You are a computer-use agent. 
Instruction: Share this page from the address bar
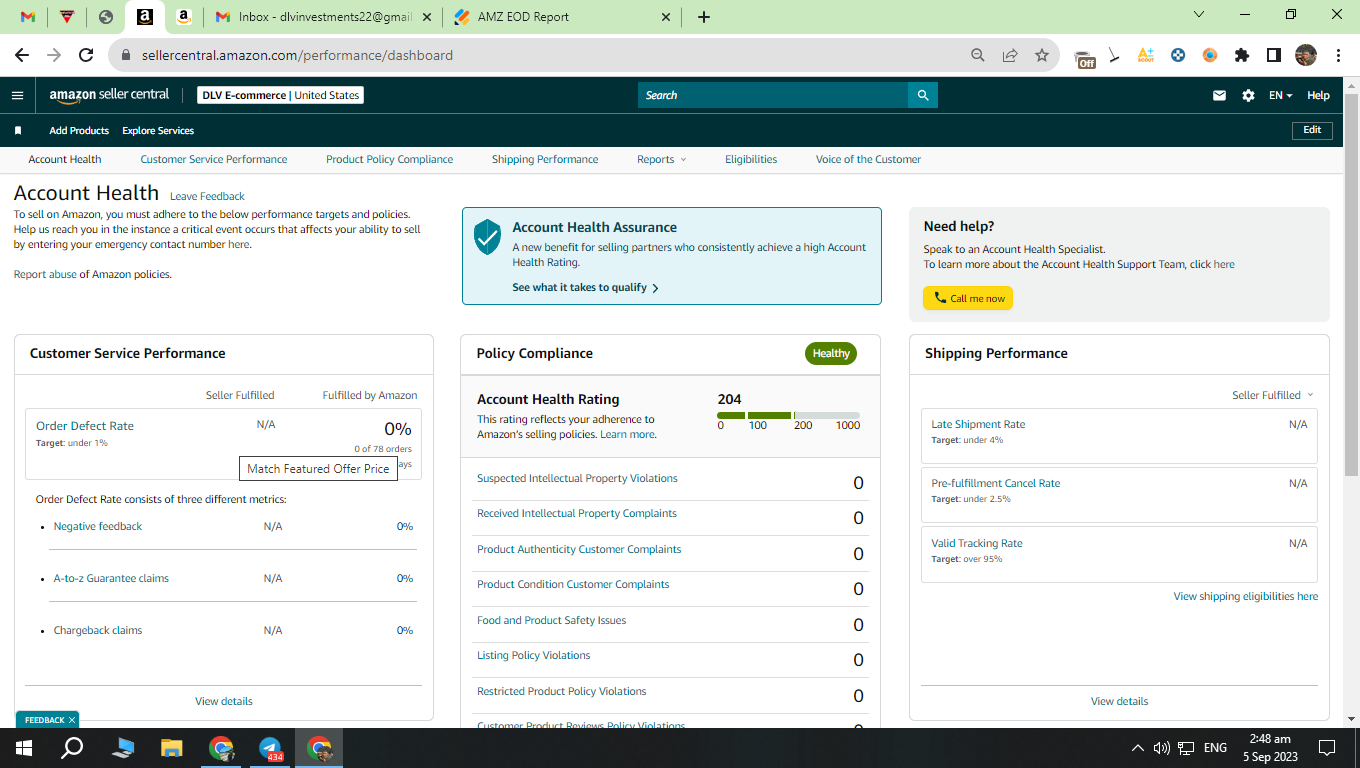(1010, 55)
